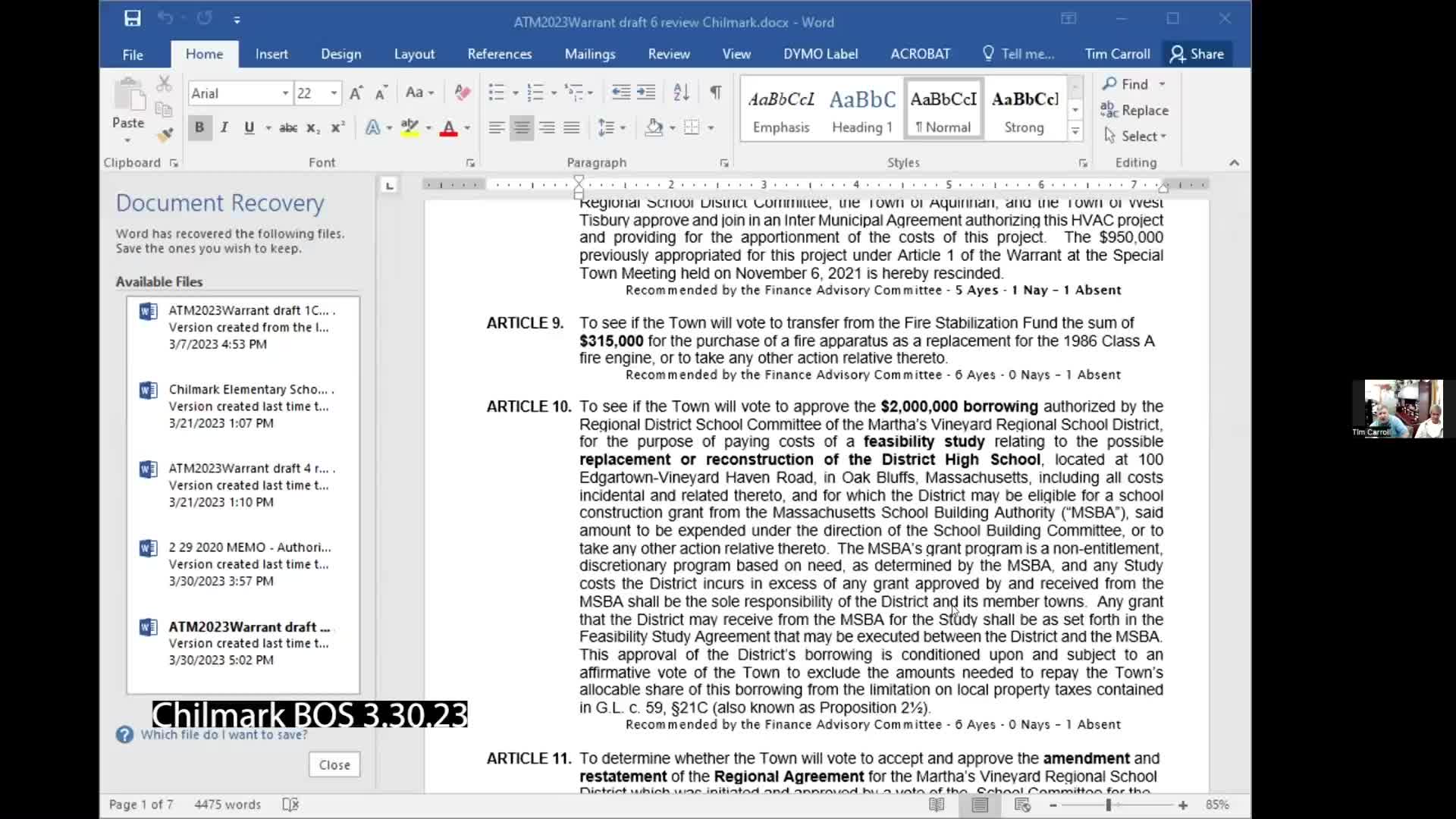Switch to the Design tab
1456x819 pixels.
[x=340, y=54]
